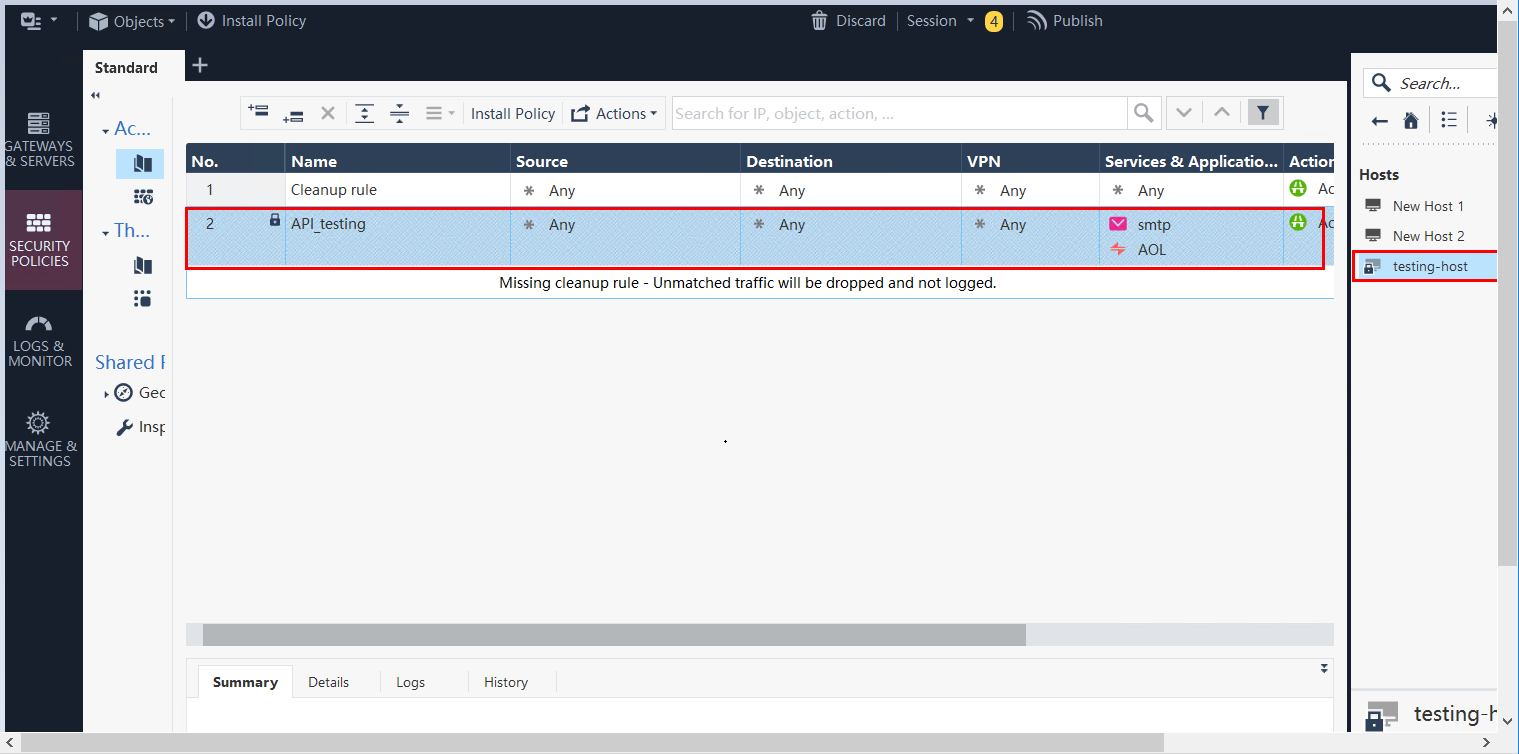Open the Session dropdown
Screen dimensions: 1519x754
click(938, 20)
